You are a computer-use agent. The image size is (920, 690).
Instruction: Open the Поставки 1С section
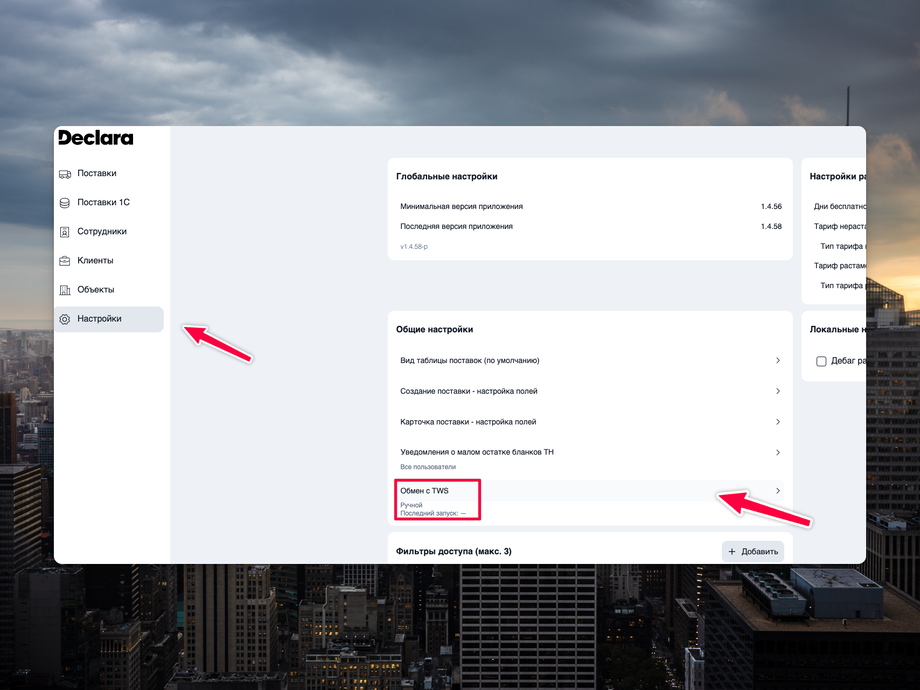click(x=109, y=202)
